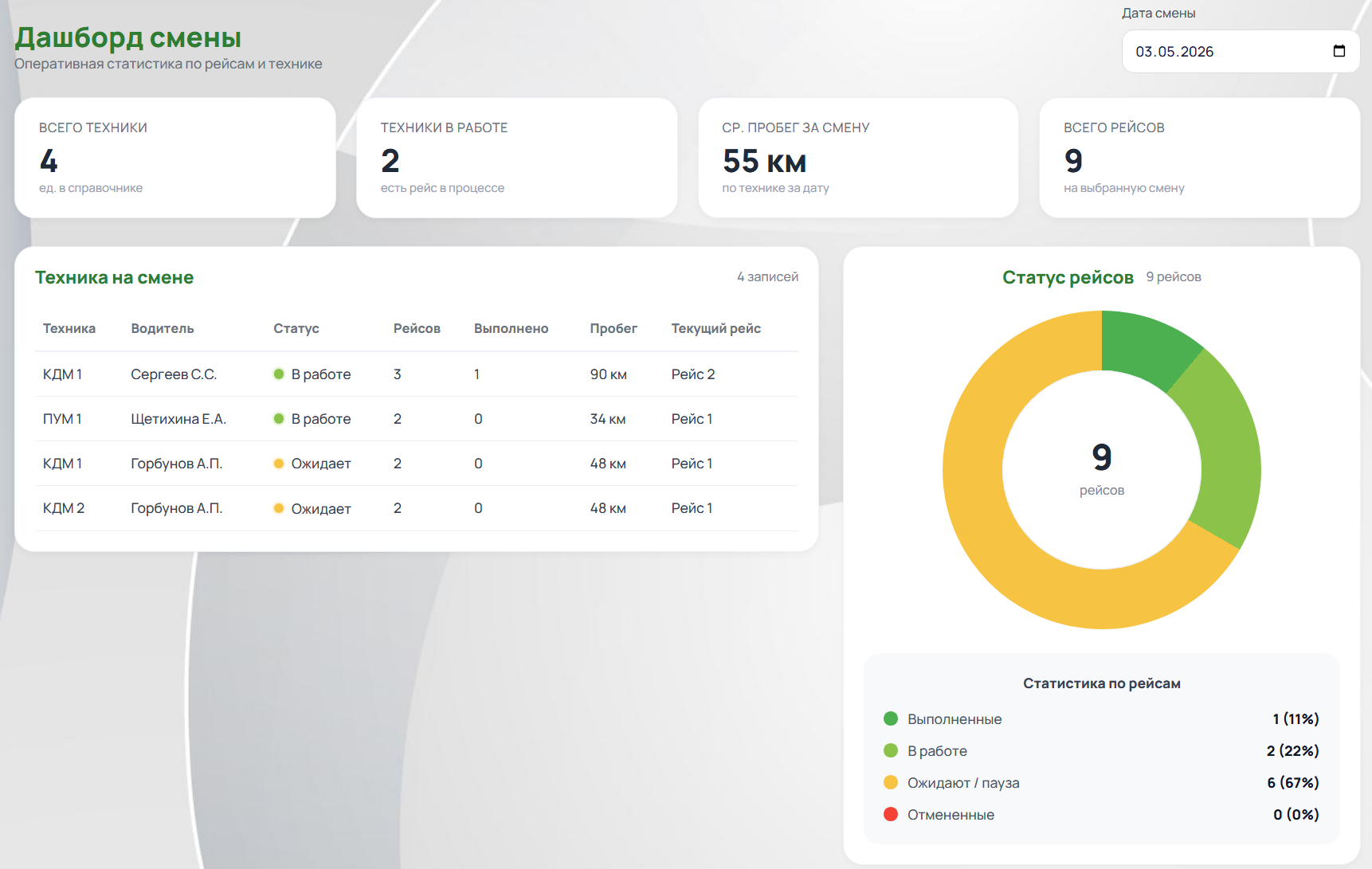
Task: Click orange status dot in КДМ 2 row
Action: click(279, 508)
